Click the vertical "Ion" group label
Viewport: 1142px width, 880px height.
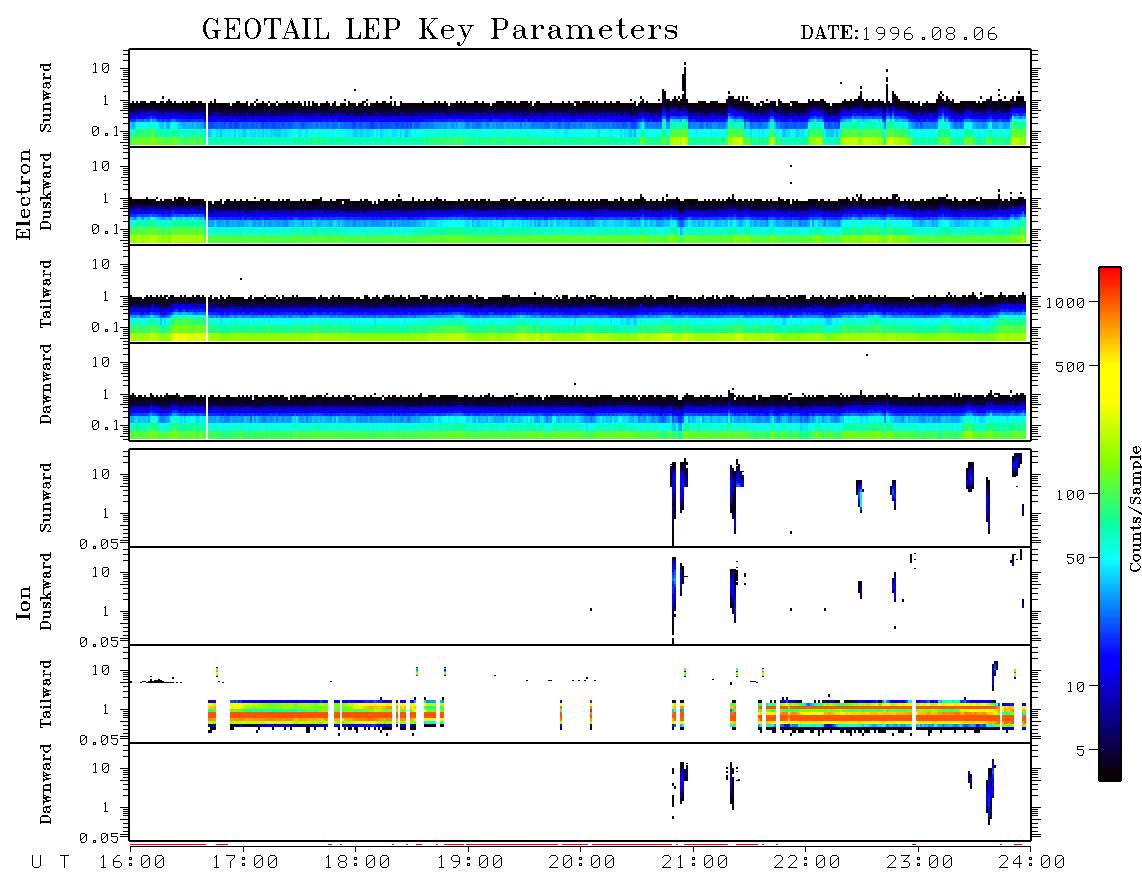point(23,603)
